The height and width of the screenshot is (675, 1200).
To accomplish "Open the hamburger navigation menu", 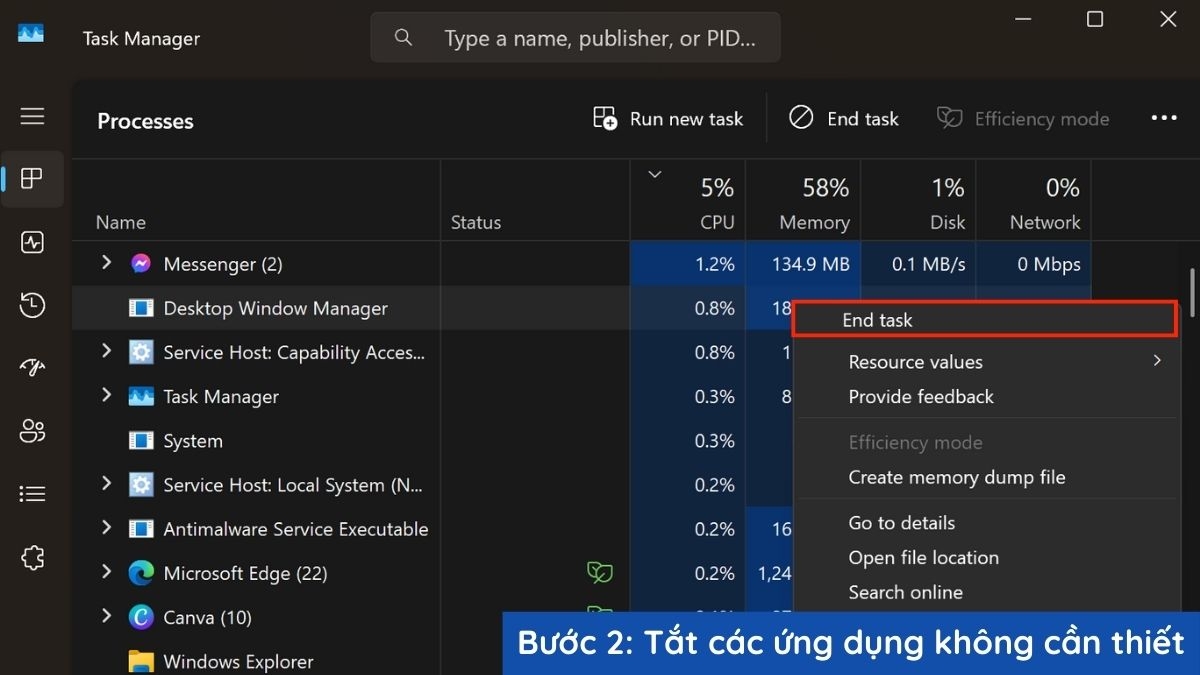I will click(32, 117).
